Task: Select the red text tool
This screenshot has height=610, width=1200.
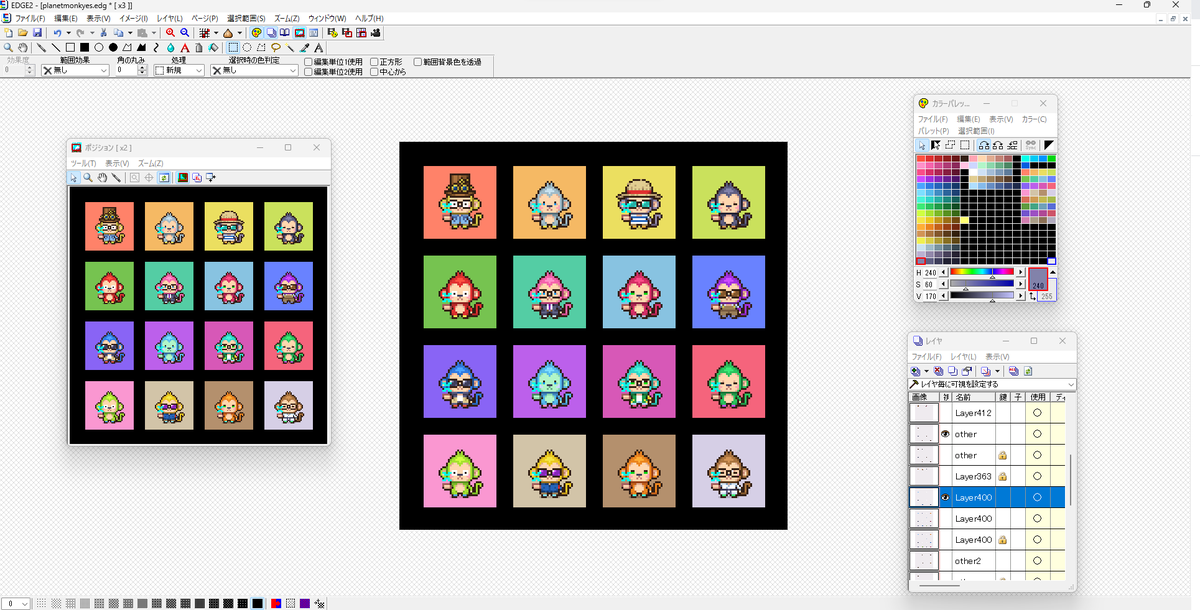Action: pos(185,47)
